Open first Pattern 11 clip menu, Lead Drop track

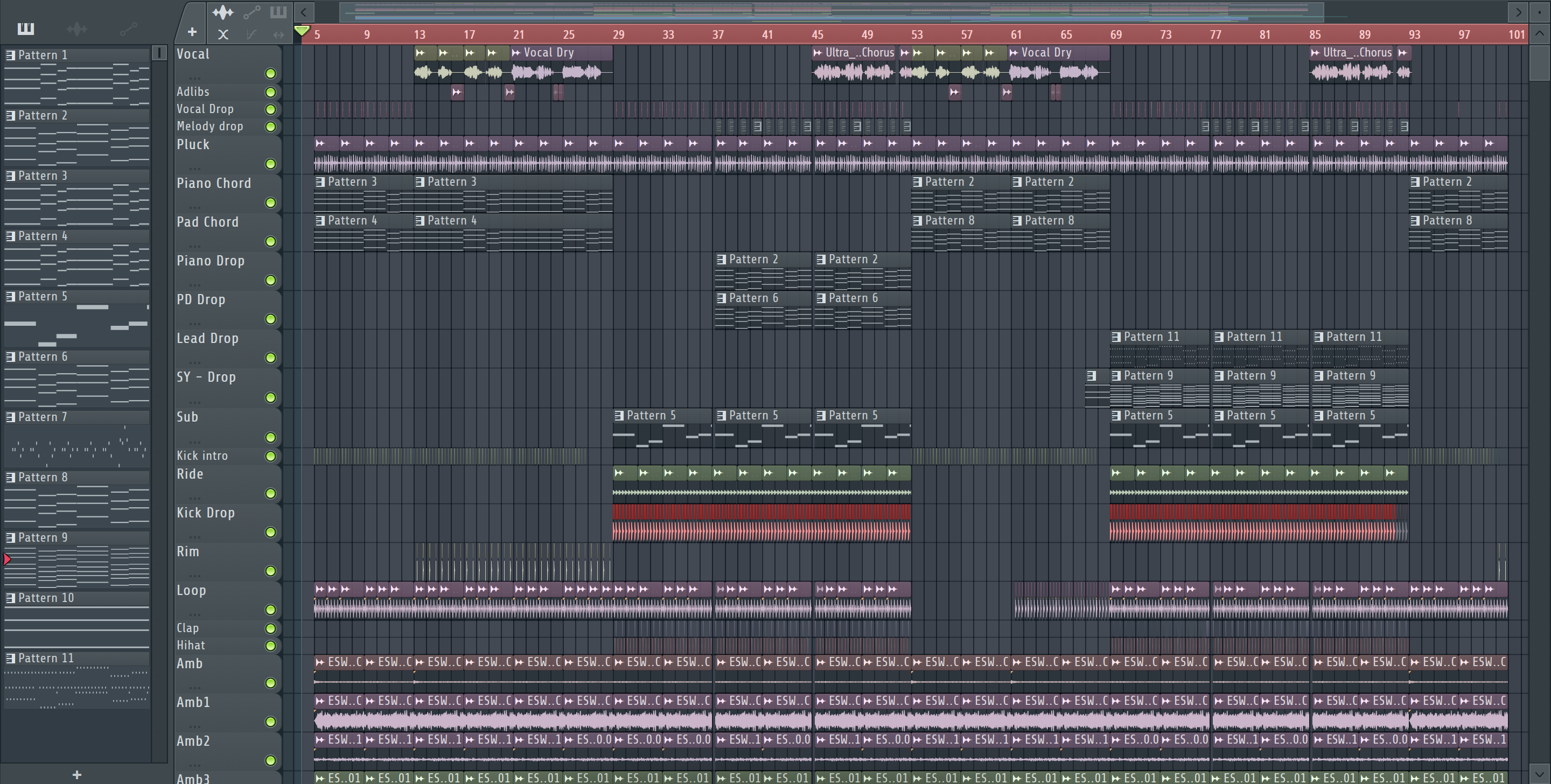click(1116, 337)
